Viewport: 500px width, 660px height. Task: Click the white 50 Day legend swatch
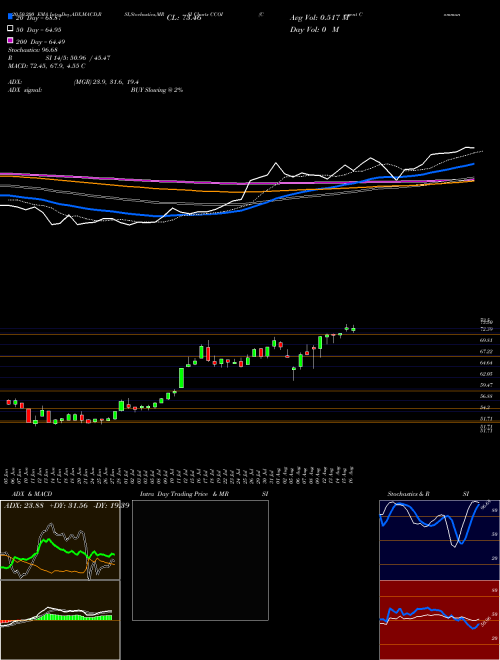pyautogui.click(x=10, y=29)
